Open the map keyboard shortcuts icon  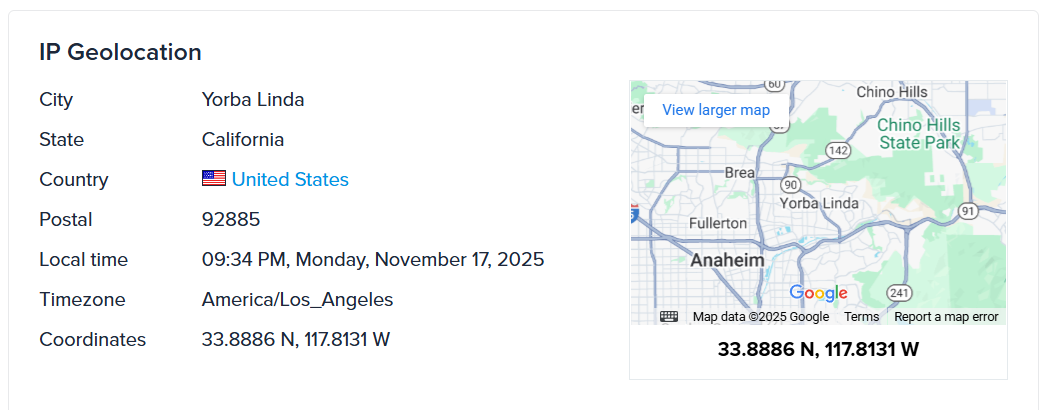(669, 317)
